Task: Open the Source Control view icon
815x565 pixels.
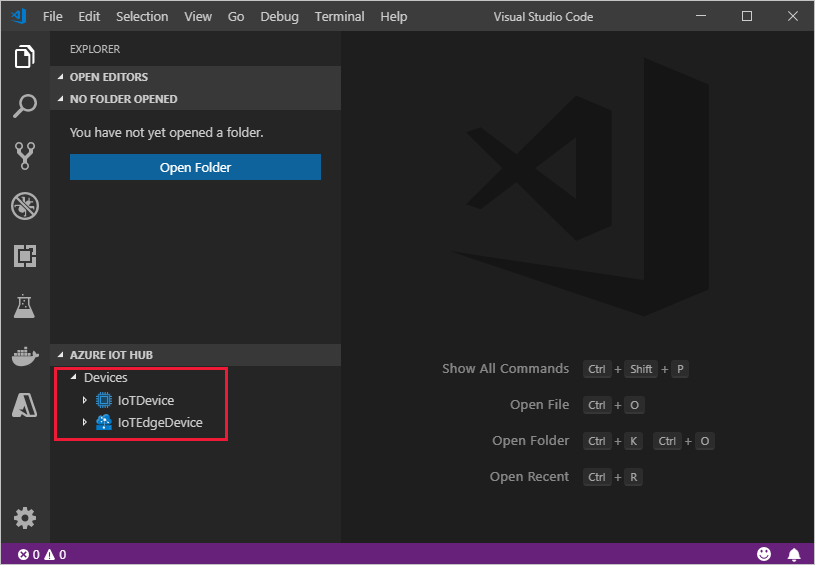Action: [x=25, y=155]
